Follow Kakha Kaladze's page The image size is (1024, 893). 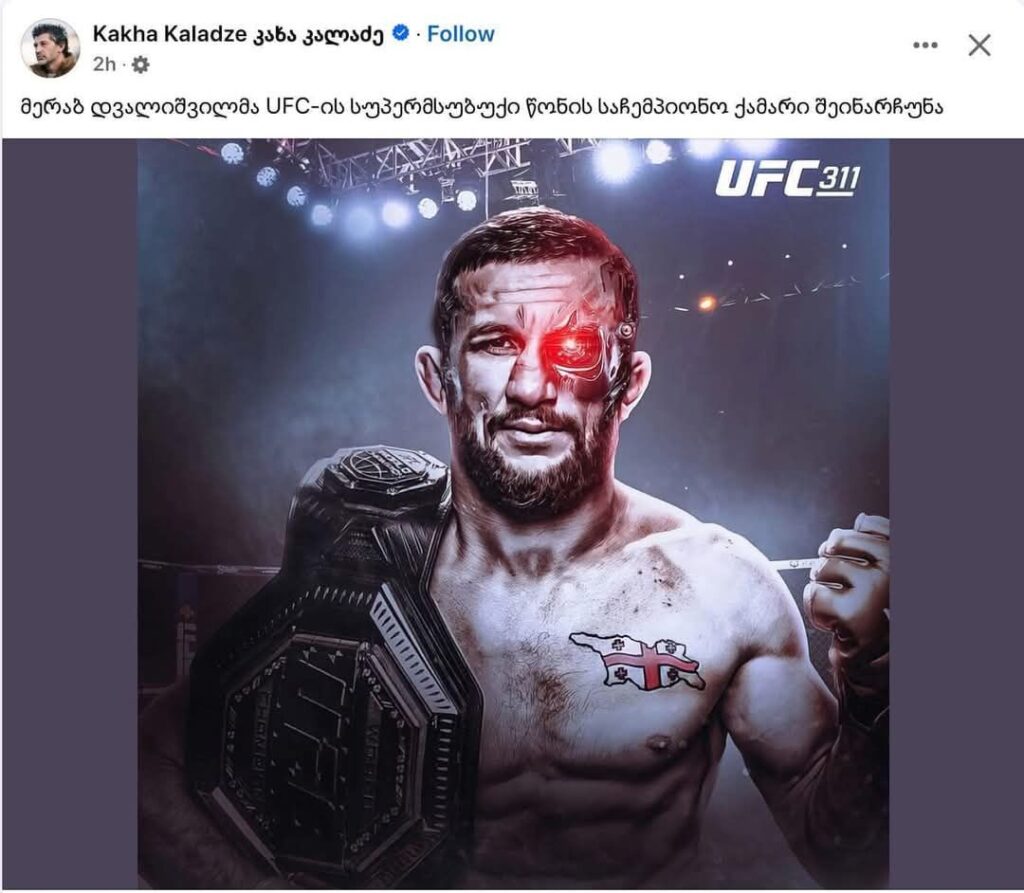click(x=460, y=34)
